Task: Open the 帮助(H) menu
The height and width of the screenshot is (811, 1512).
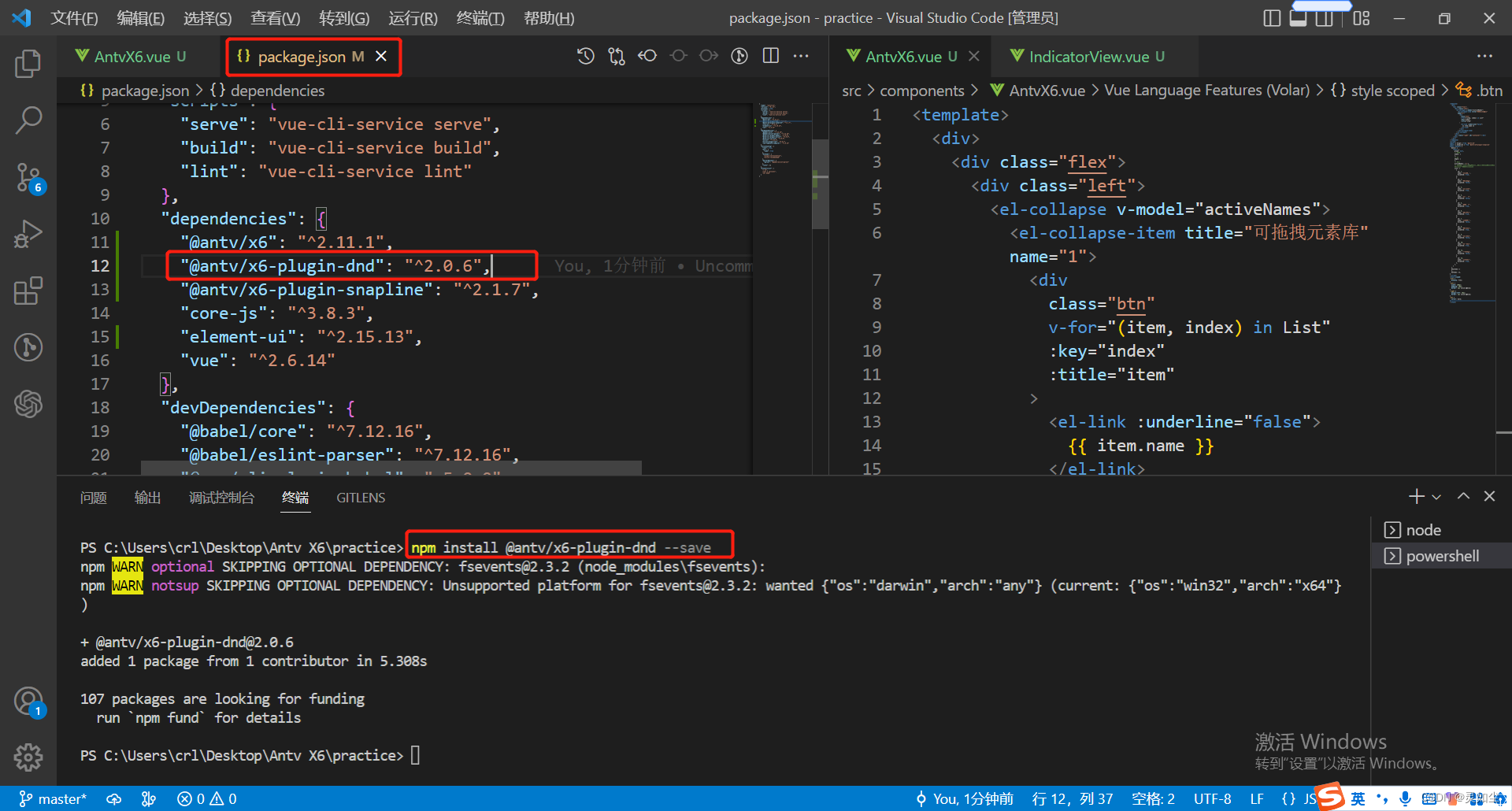Action: tap(549, 18)
